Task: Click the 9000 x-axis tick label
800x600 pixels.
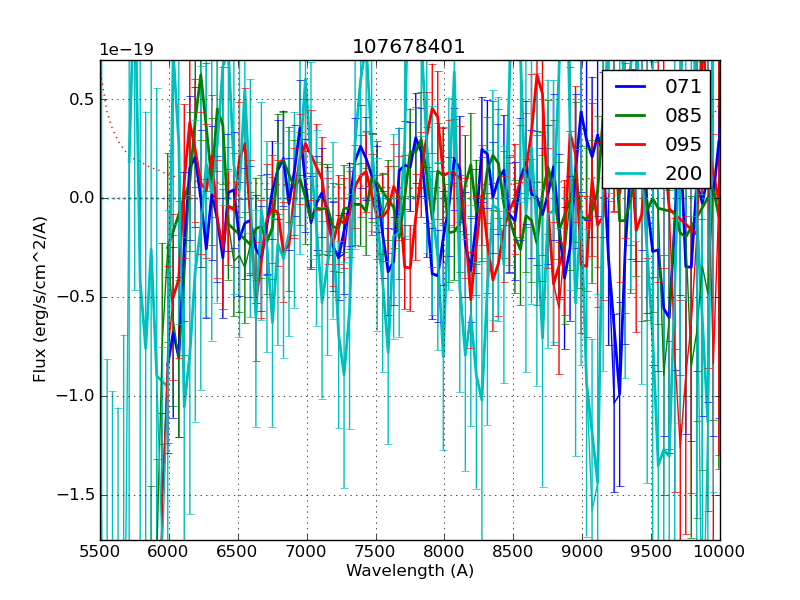Action: tap(582, 551)
